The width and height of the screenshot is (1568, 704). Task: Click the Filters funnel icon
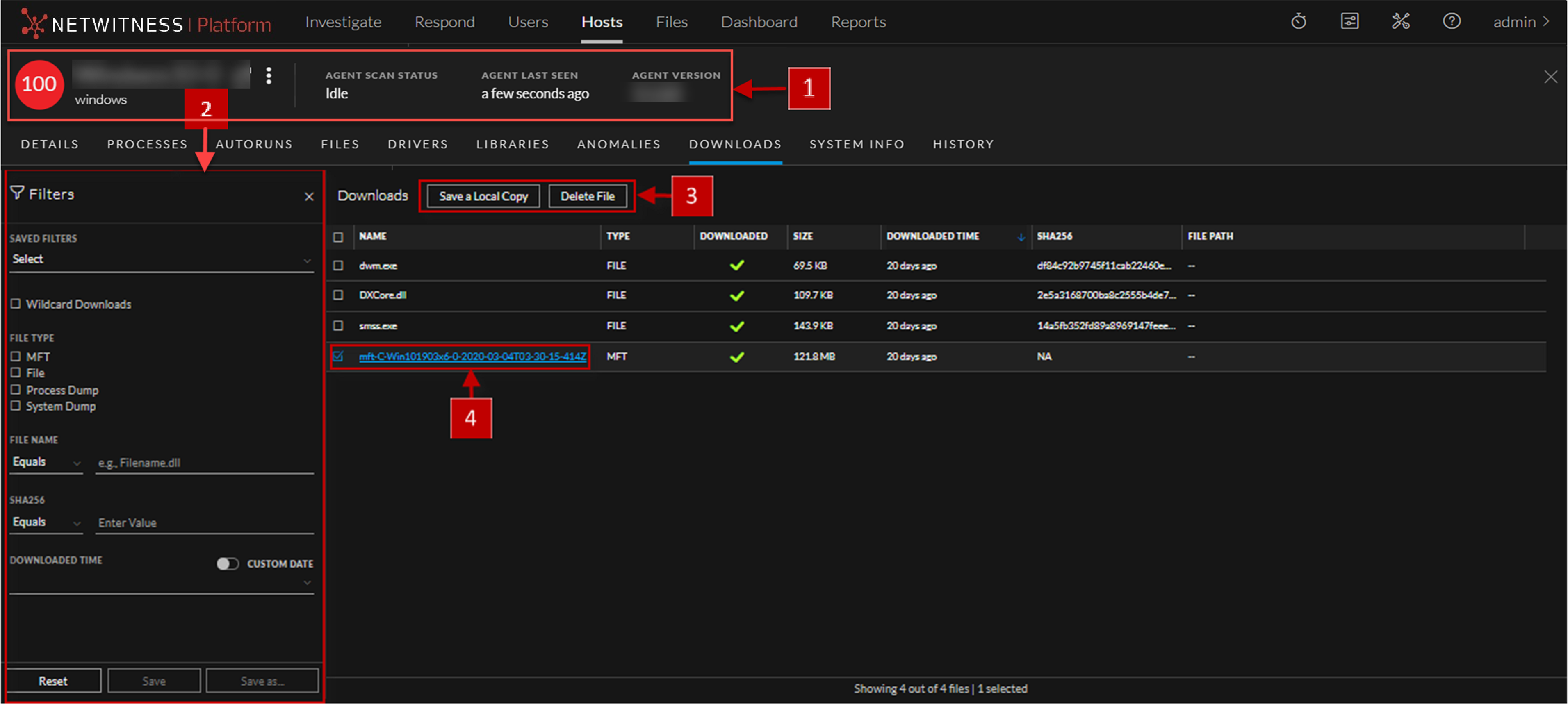[17, 193]
